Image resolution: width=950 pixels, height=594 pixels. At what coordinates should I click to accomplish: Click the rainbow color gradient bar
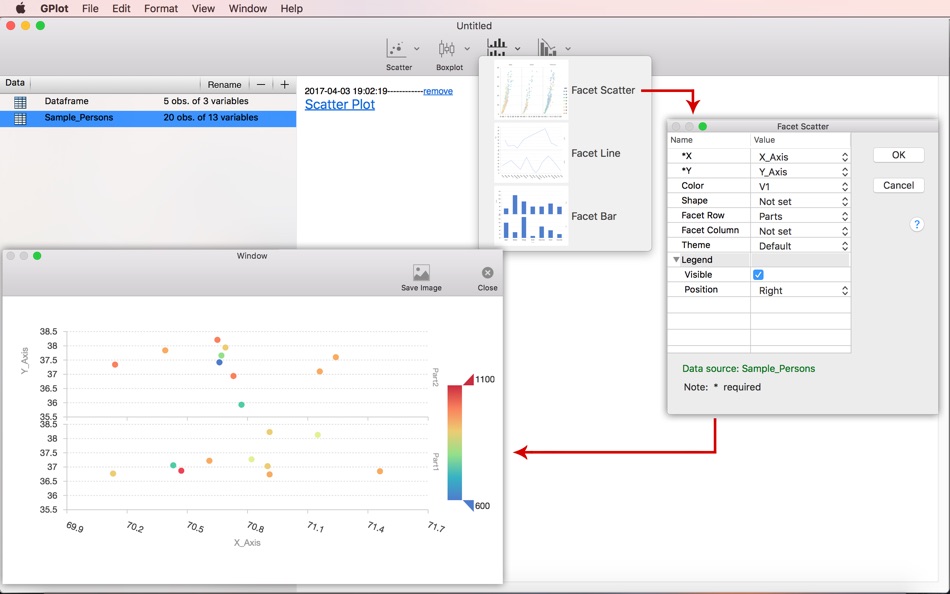[x=454, y=442]
